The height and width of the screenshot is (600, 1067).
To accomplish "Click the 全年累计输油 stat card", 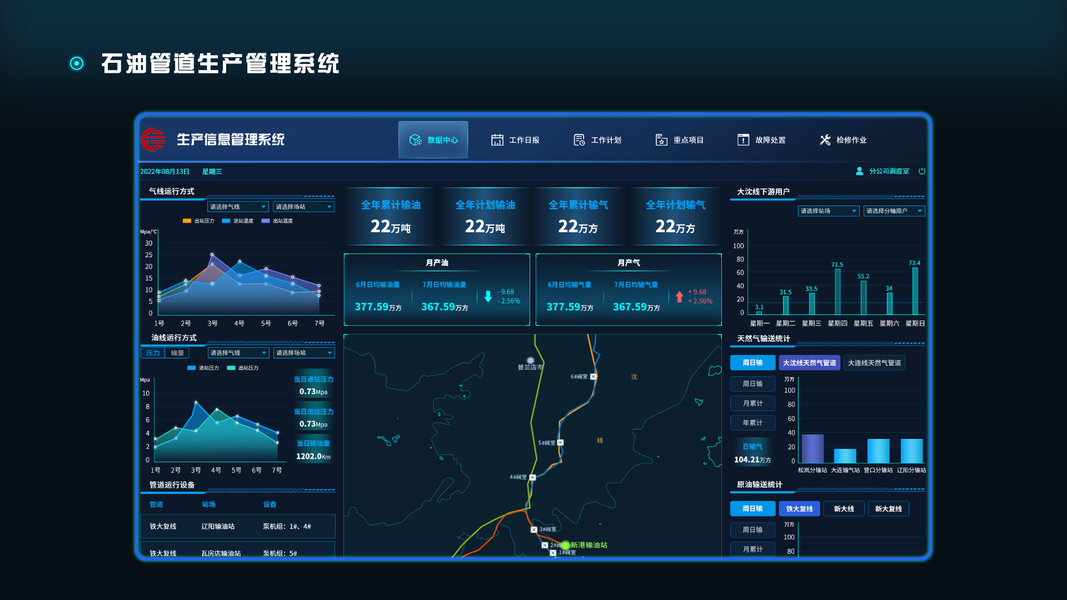I will tap(391, 216).
